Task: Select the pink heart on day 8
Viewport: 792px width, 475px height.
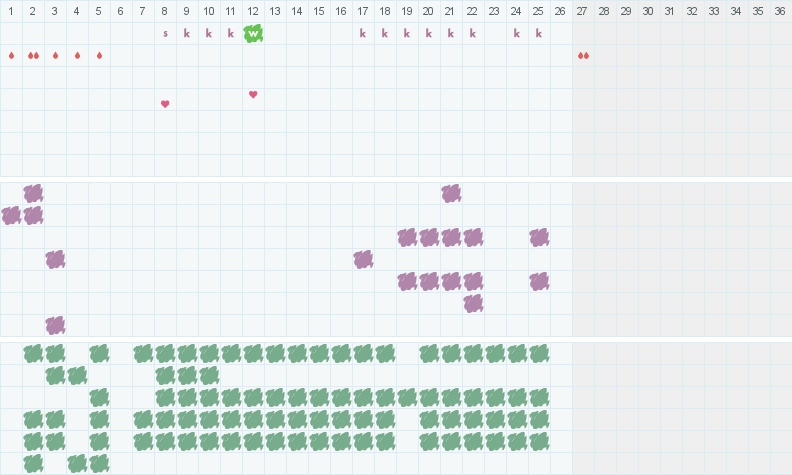Action: (x=165, y=104)
